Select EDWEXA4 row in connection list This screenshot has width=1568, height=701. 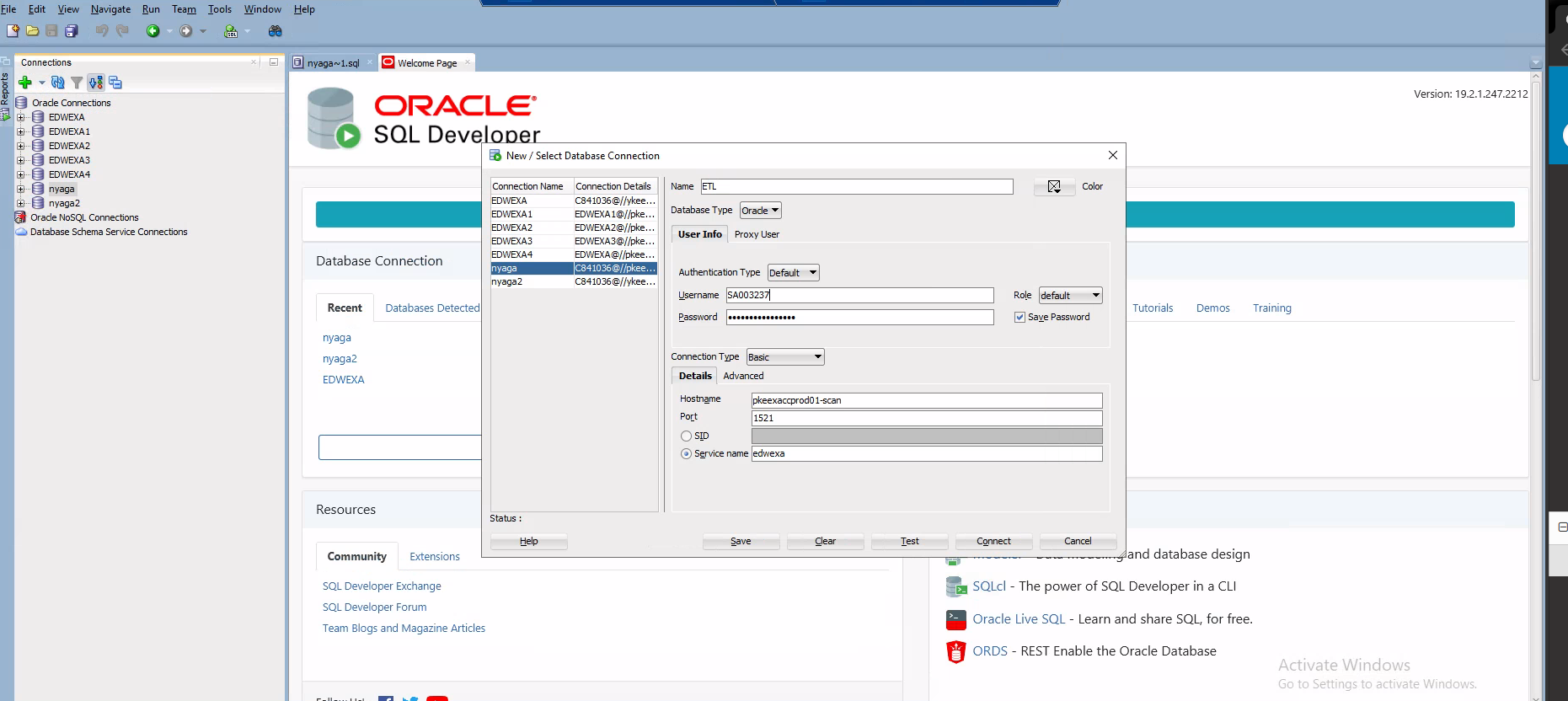click(x=574, y=254)
